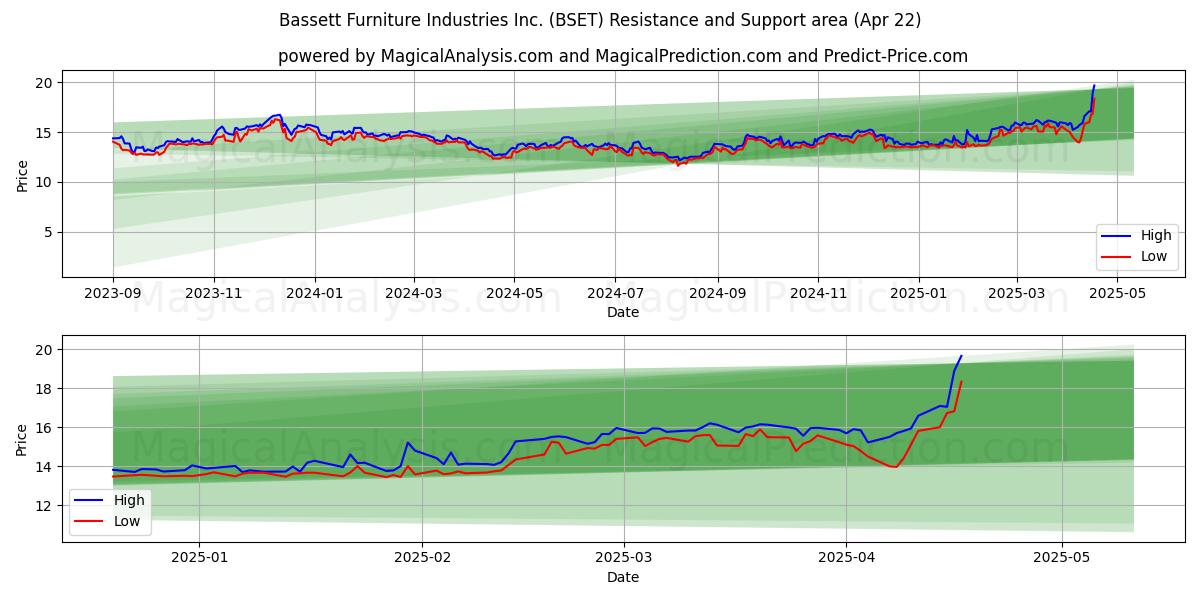
Task: Click the '16' price tick on bottom chart
Action: [x=44, y=428]
